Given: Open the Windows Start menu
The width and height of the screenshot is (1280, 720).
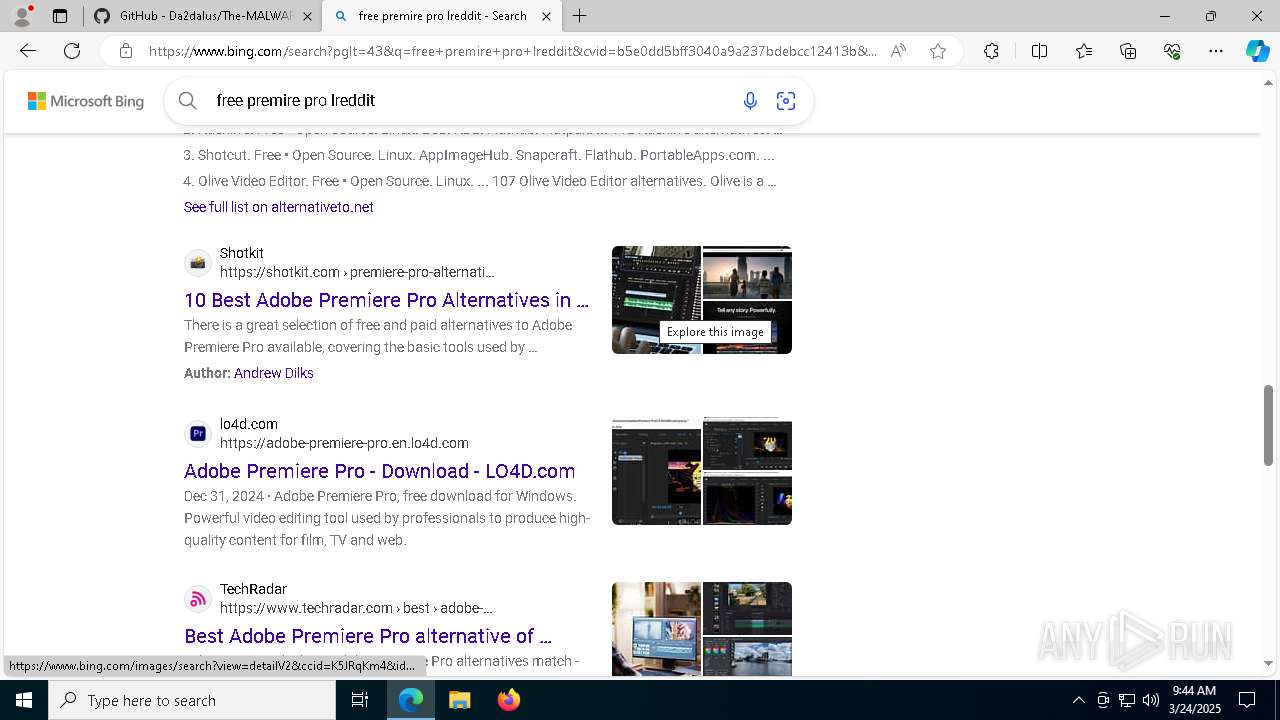Looking at the screenshot, I should click(24, 700).
